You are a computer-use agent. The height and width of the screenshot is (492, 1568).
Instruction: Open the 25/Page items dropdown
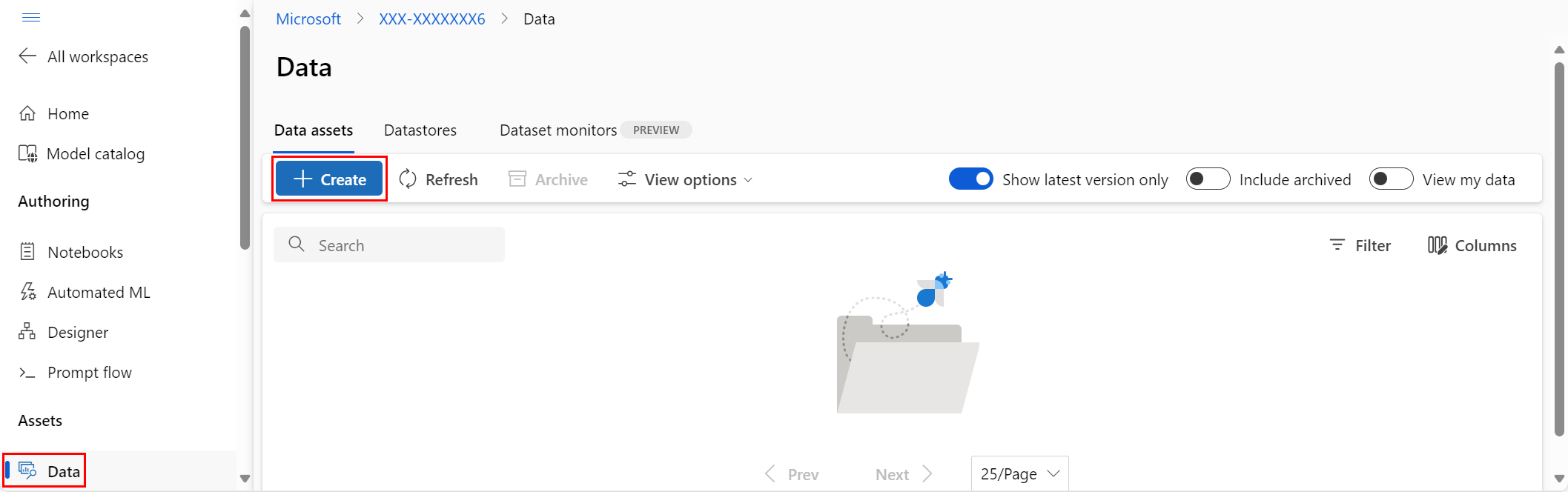coord(1019,473)
